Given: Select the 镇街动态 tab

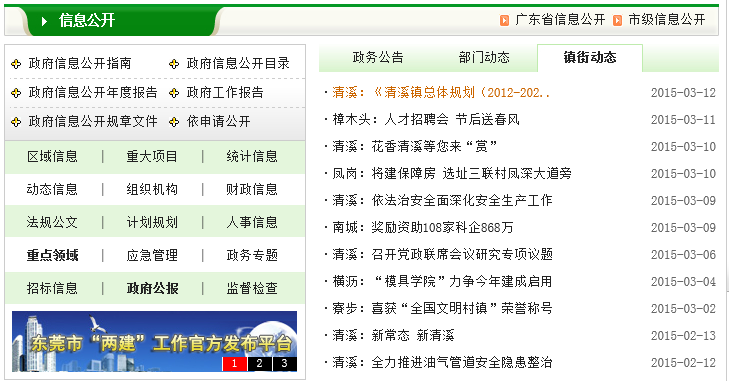Looking at the screenshot, I should (590, 58).
